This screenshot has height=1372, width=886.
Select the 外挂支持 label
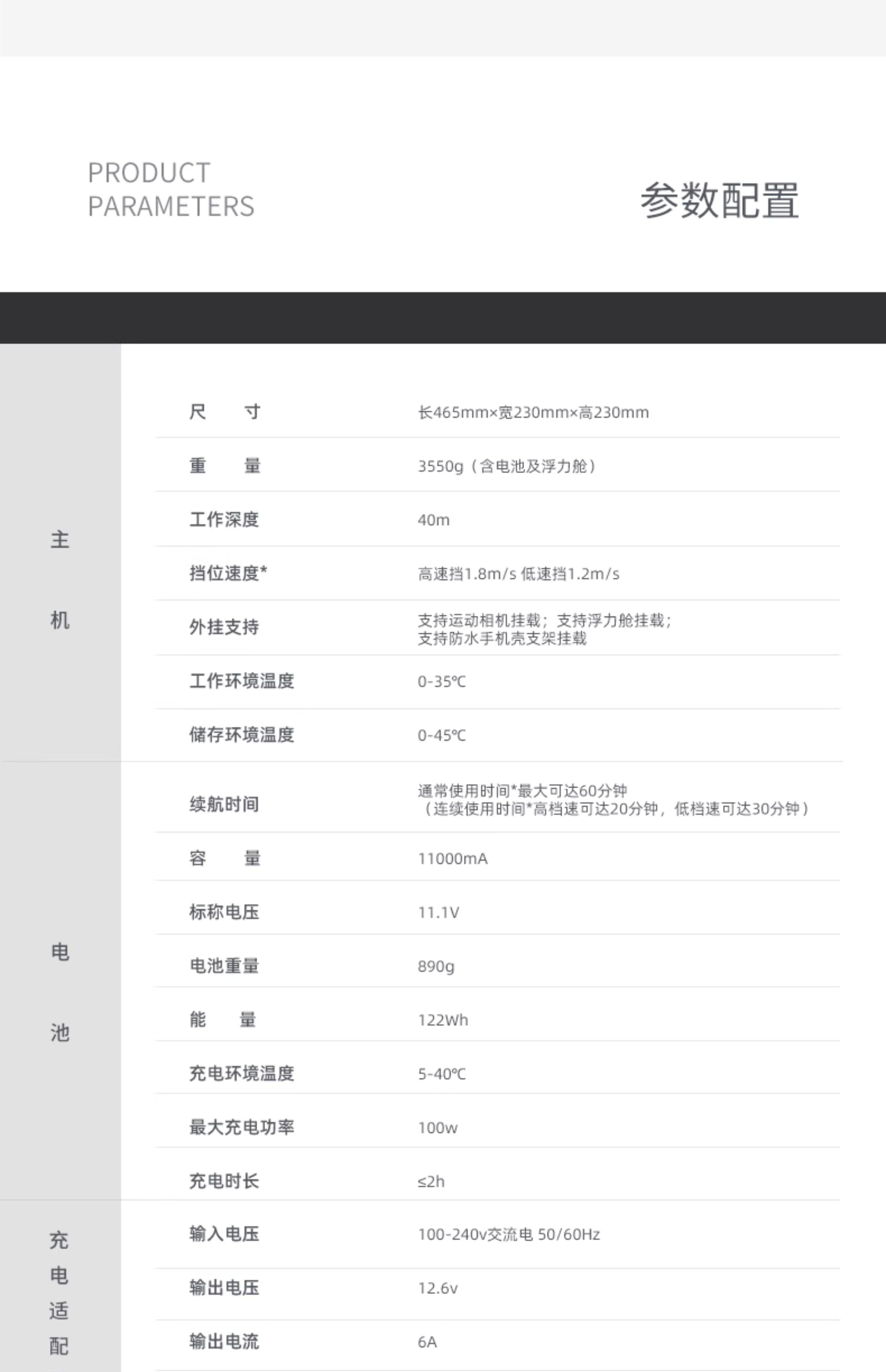(x=224, y=627)
